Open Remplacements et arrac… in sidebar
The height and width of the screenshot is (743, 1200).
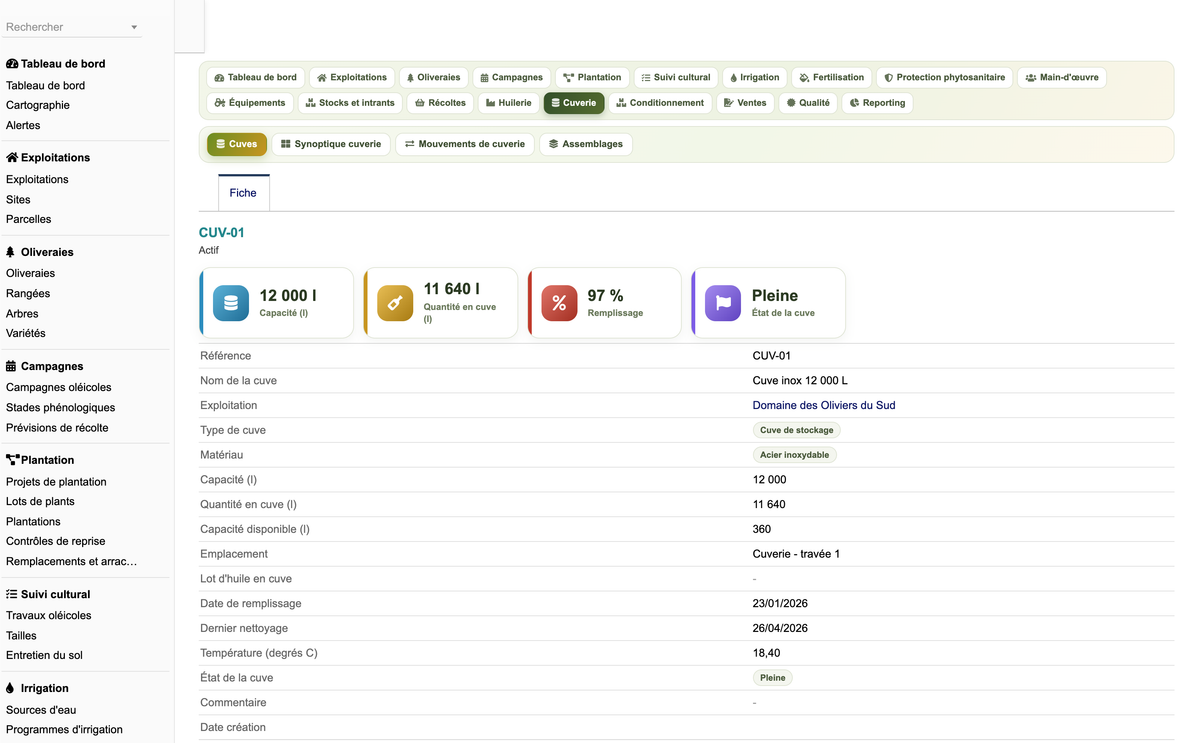[x=72, y=561]
